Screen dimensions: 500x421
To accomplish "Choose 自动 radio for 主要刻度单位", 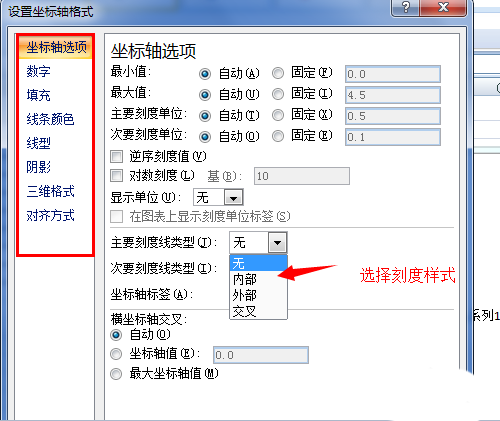I will (205, 115).
